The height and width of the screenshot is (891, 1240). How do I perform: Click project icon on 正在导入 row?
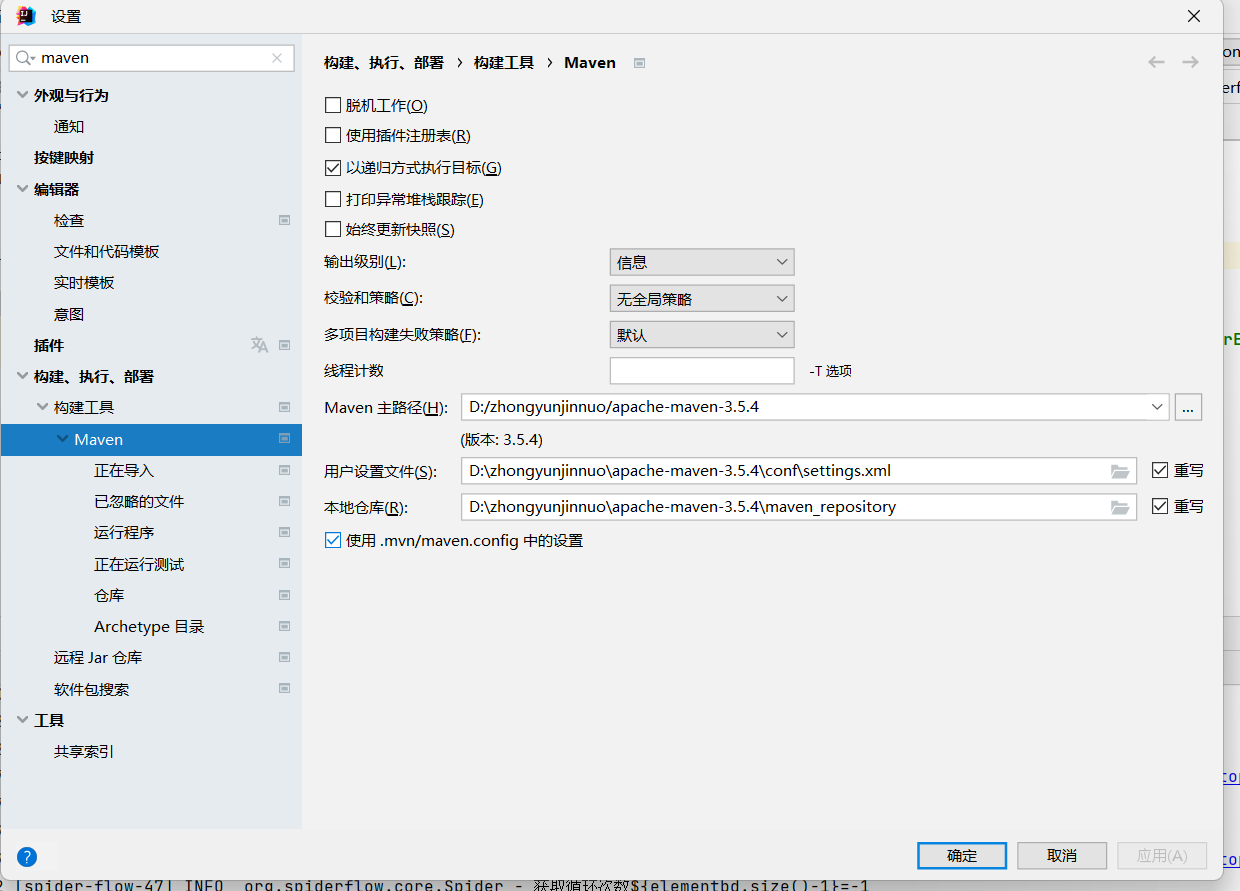[285, 470]
